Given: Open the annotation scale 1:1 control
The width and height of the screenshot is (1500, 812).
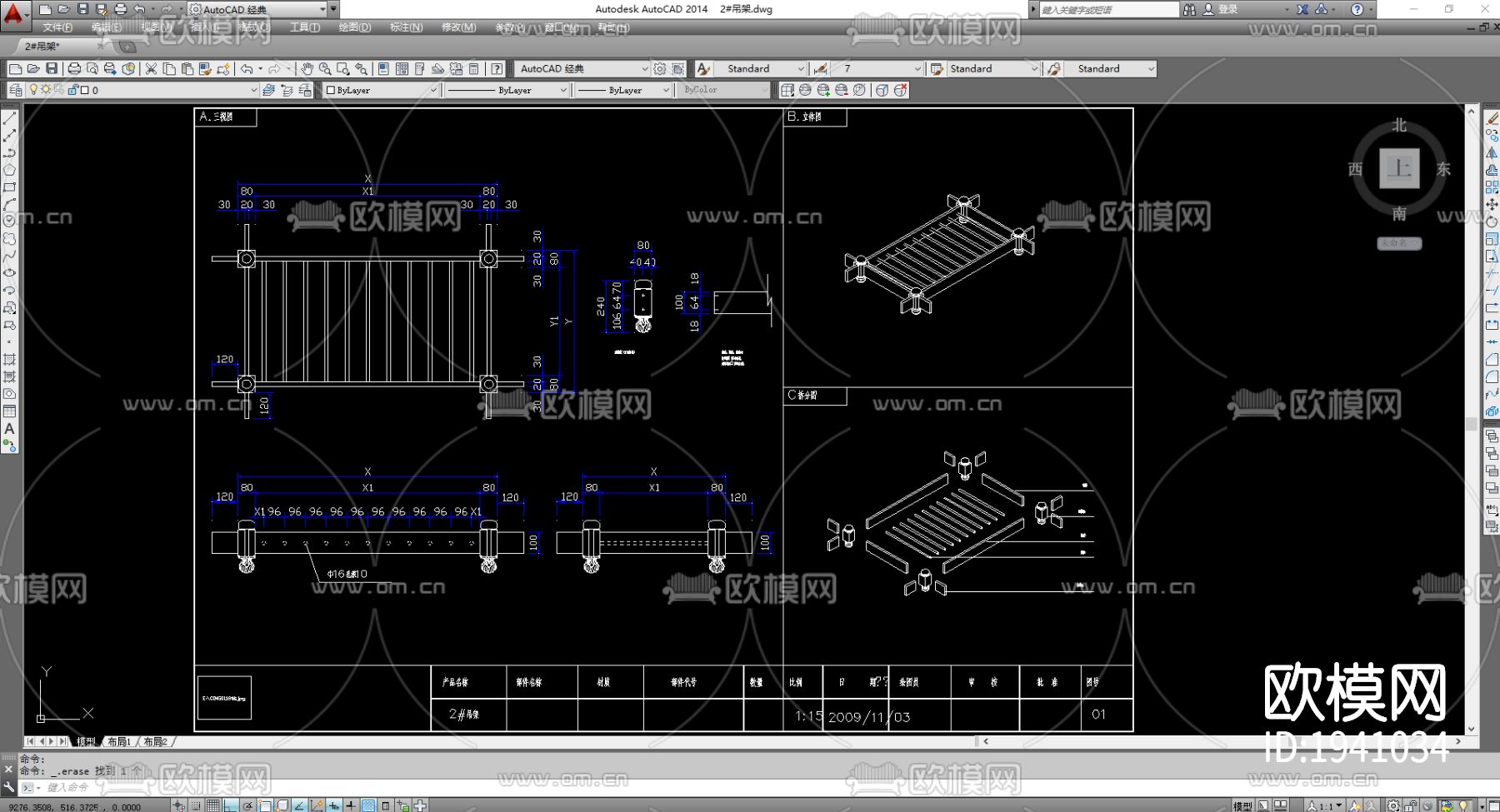Looking at the screenshot, I should point(1325,805).
